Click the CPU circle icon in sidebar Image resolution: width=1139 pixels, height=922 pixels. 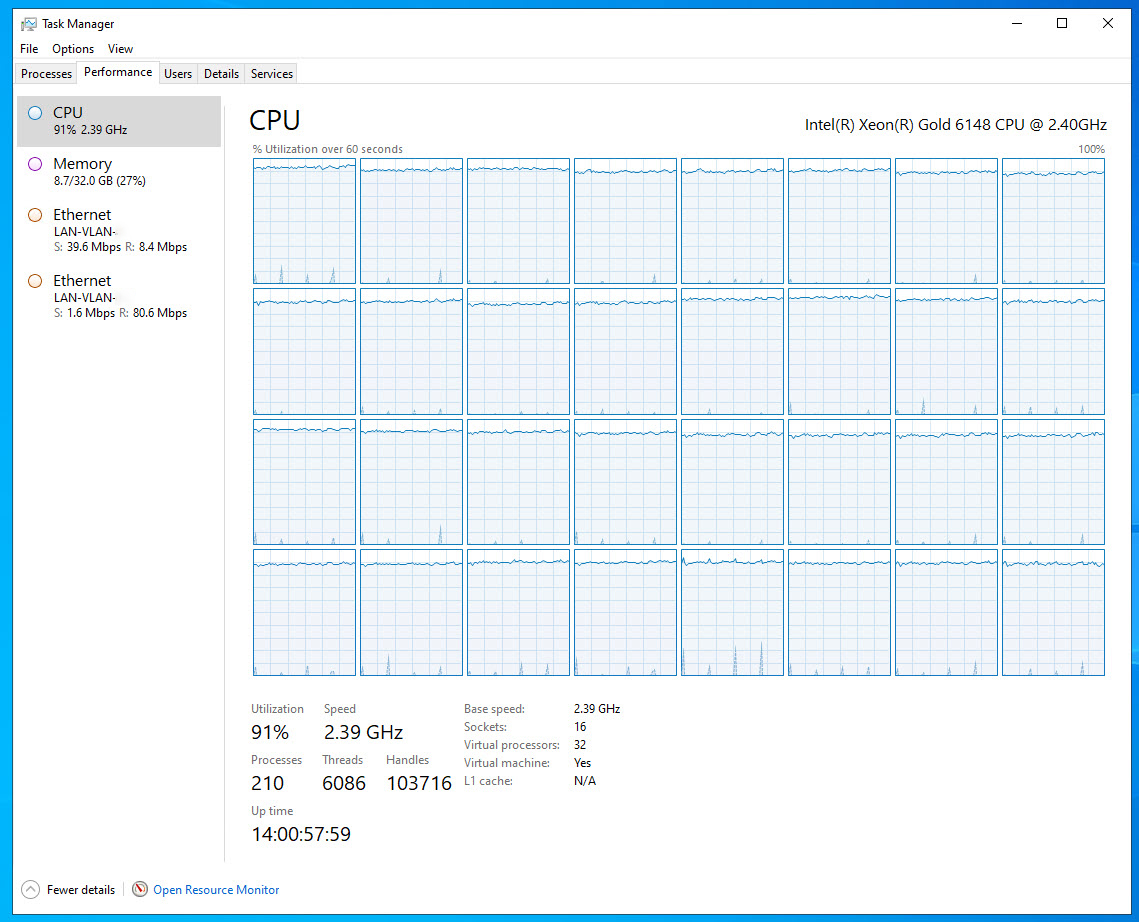tap(35, 113)
